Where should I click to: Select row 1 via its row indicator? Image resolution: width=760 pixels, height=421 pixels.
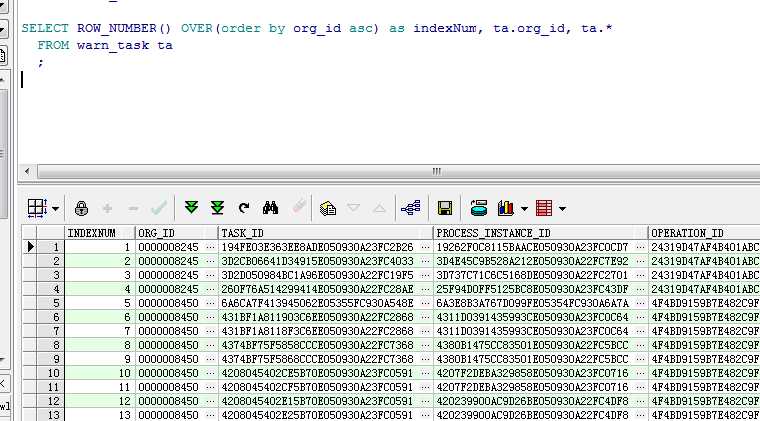click(30, 247)
